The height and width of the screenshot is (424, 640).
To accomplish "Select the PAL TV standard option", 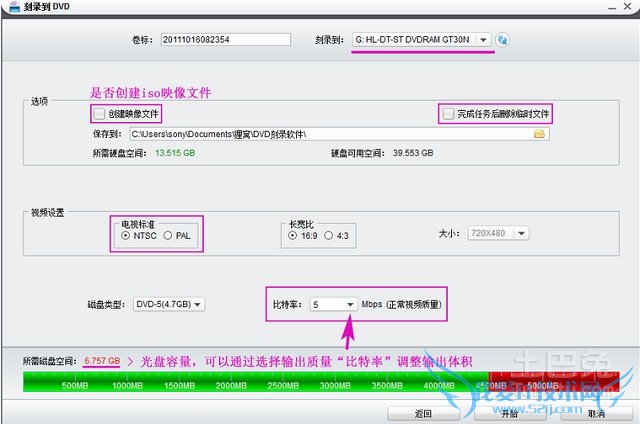I will pos(168,235).
